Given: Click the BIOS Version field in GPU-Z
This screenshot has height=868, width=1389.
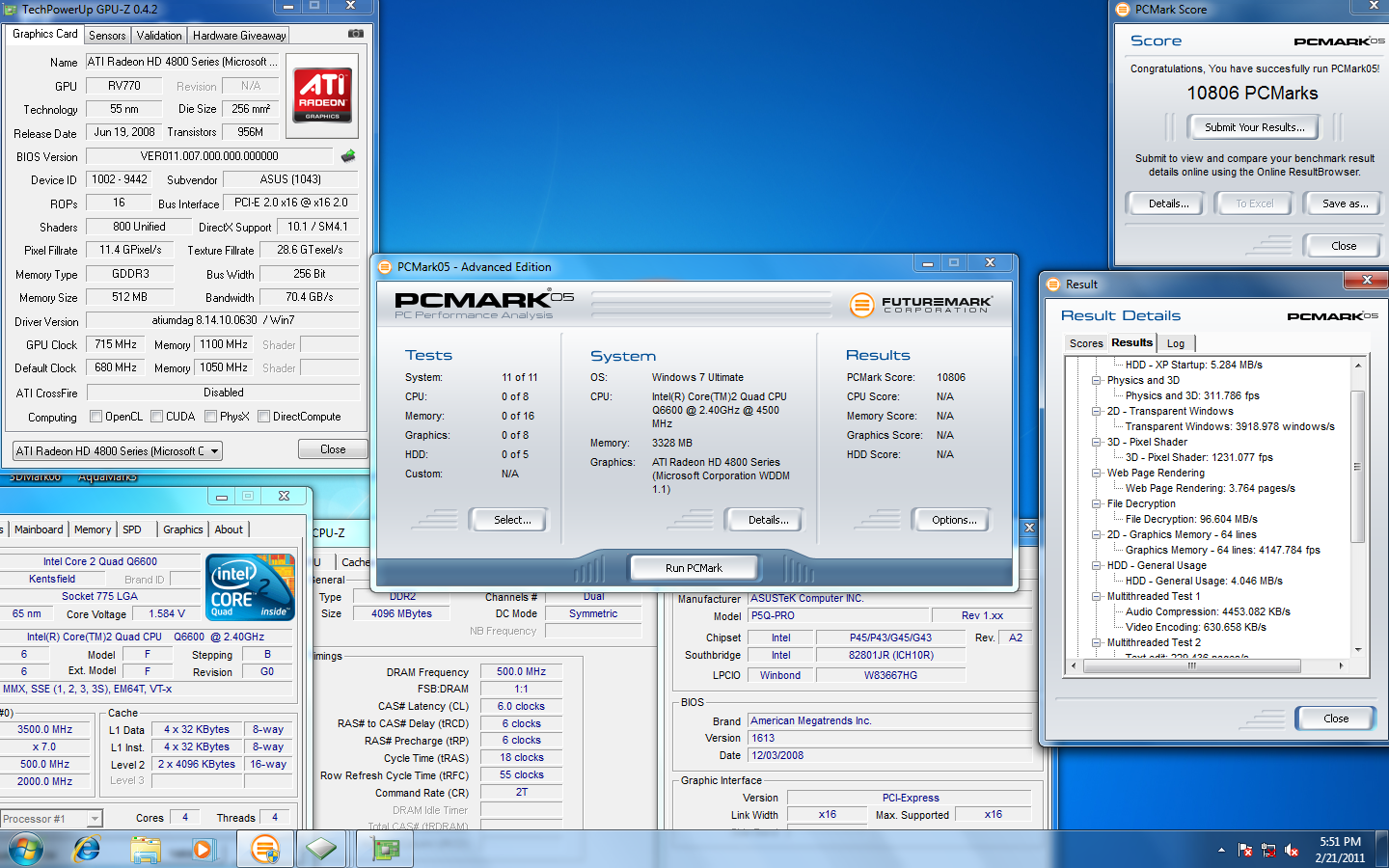Looking at the screenshot, I should click(209, 156).
